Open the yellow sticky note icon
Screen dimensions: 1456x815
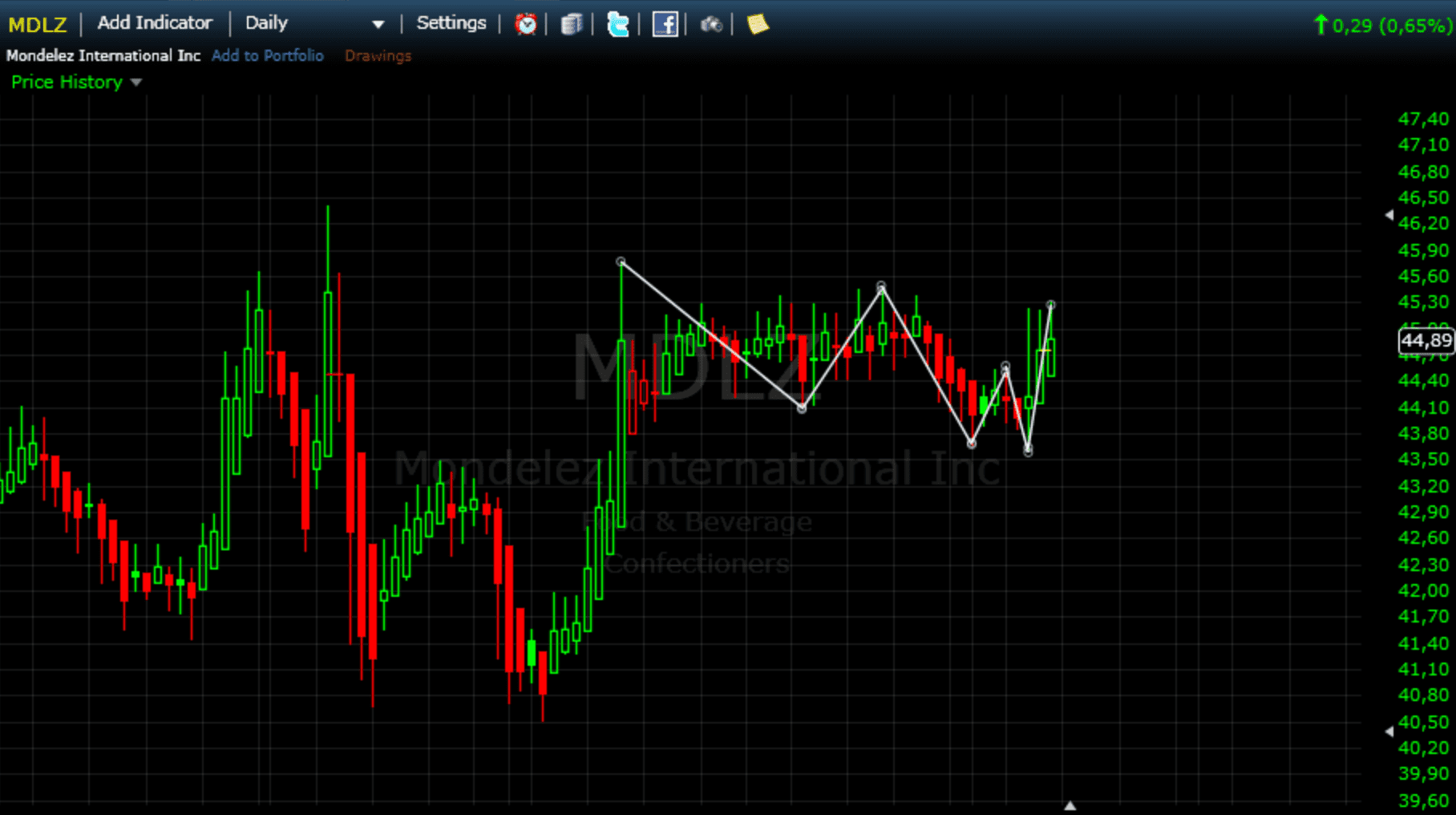[x=758, y=24]
